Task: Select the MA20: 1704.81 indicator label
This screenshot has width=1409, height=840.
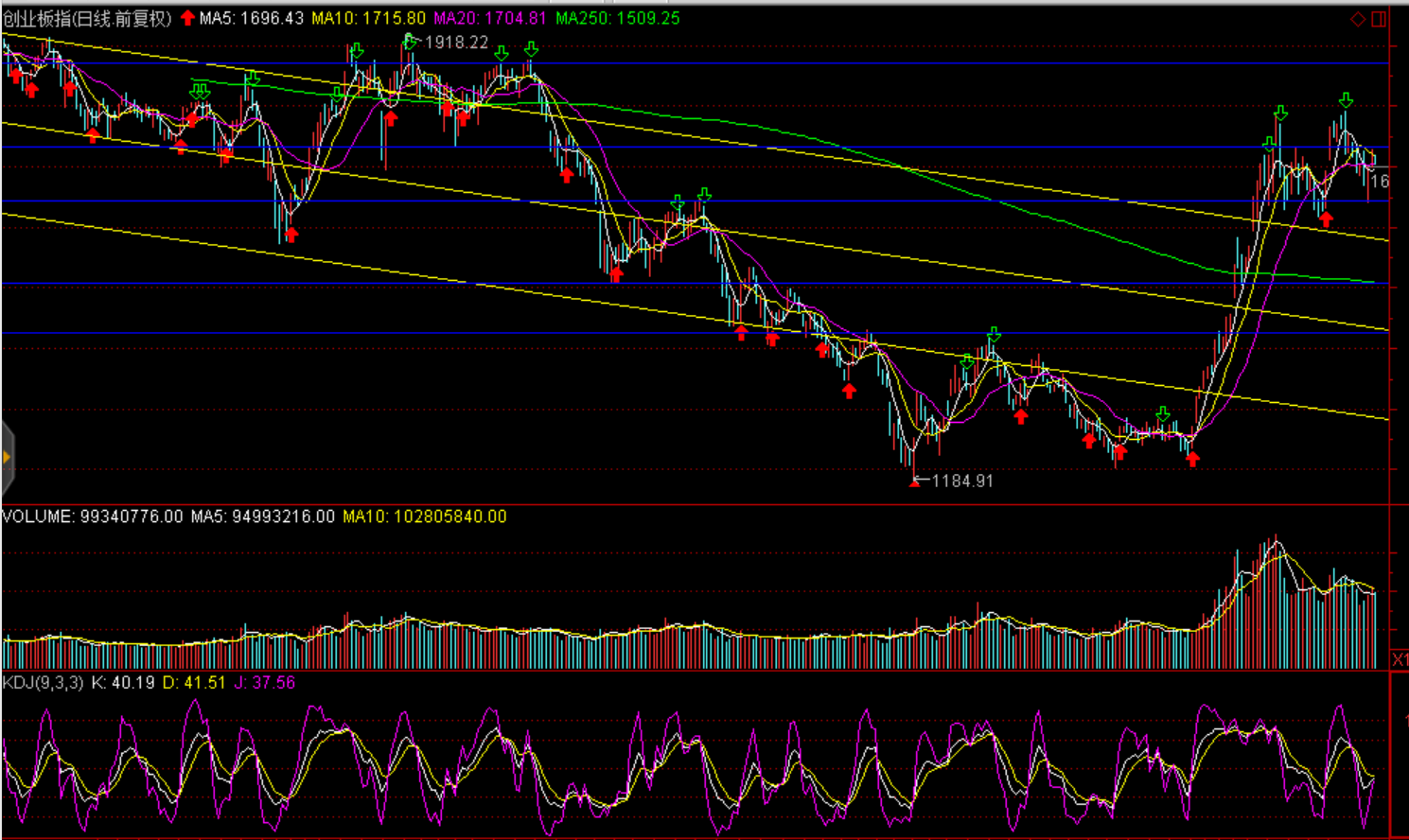Action: coord(490,18)
